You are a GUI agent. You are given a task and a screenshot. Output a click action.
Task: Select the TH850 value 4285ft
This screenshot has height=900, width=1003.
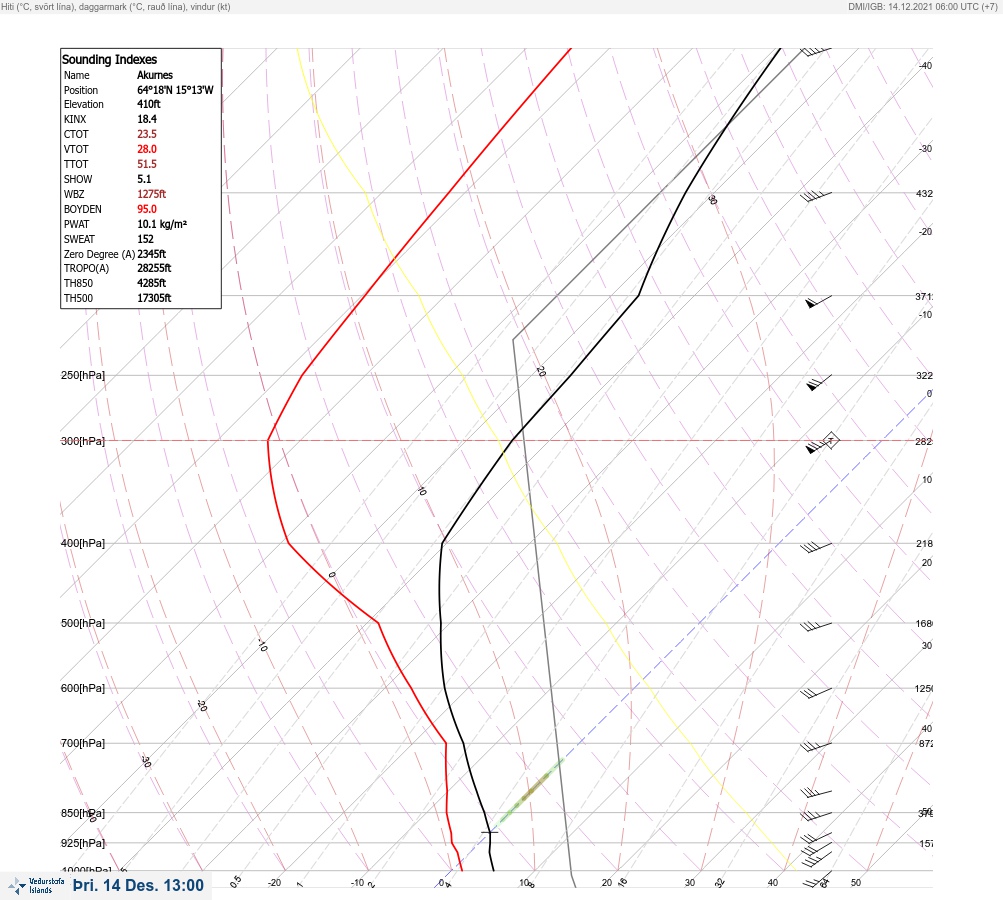[152, 283]
